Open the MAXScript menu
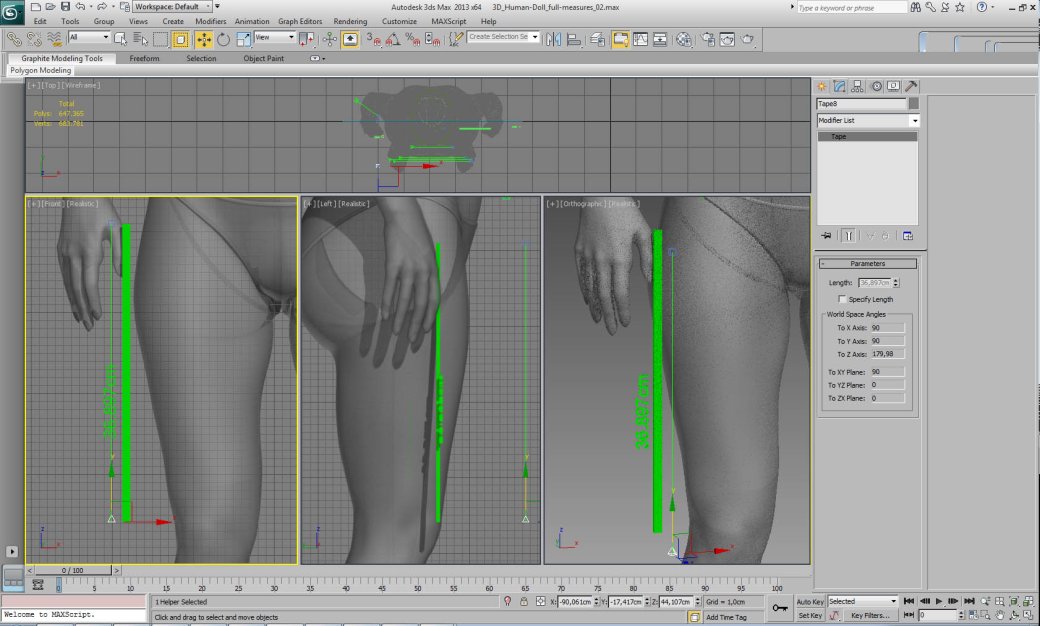This screenshot has height=626, width=1040. coord(448,21)
